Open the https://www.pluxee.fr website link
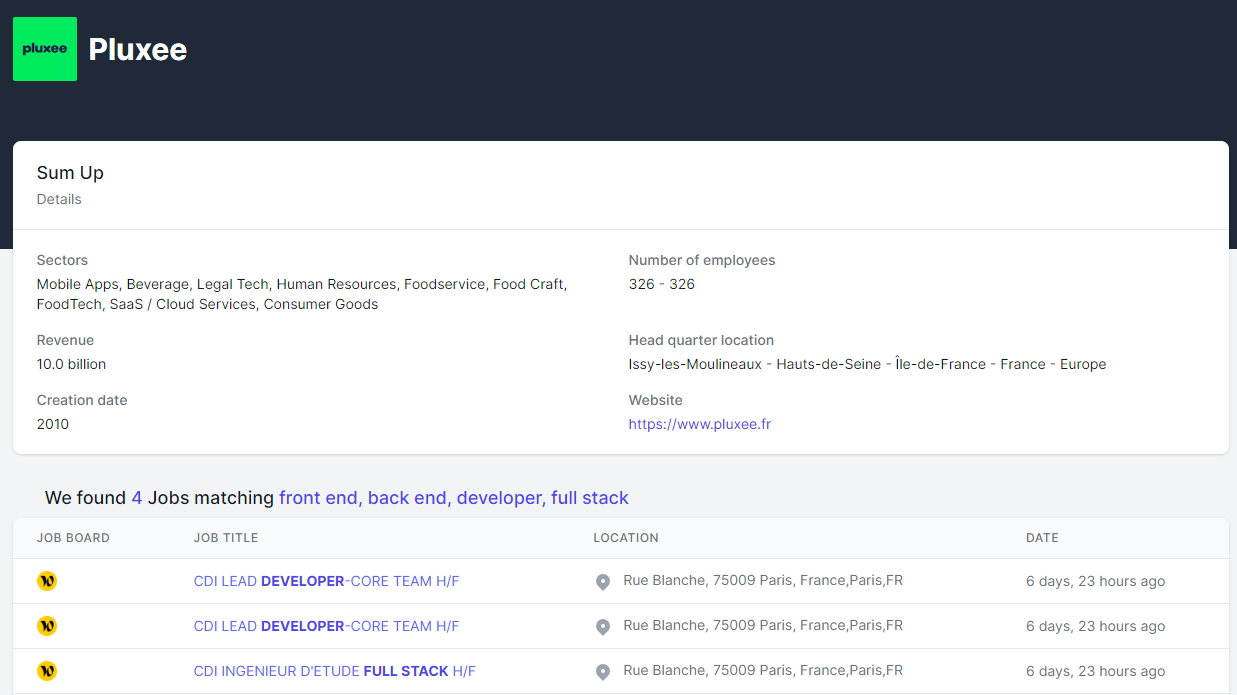Viewport: 1237px width, 695px height. point(700,424)
